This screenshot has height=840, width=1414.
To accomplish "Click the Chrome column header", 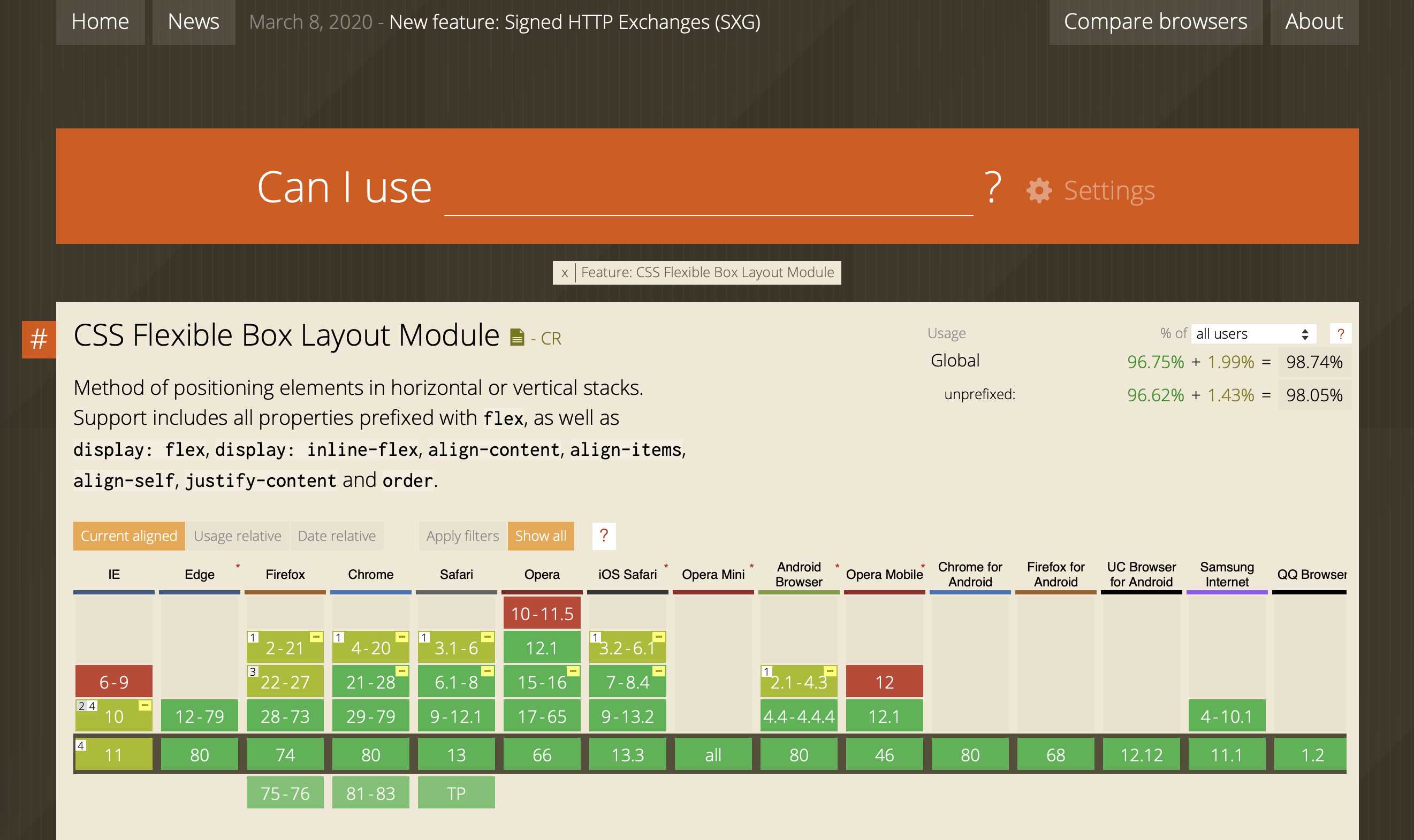I will (x=371, y=575).
